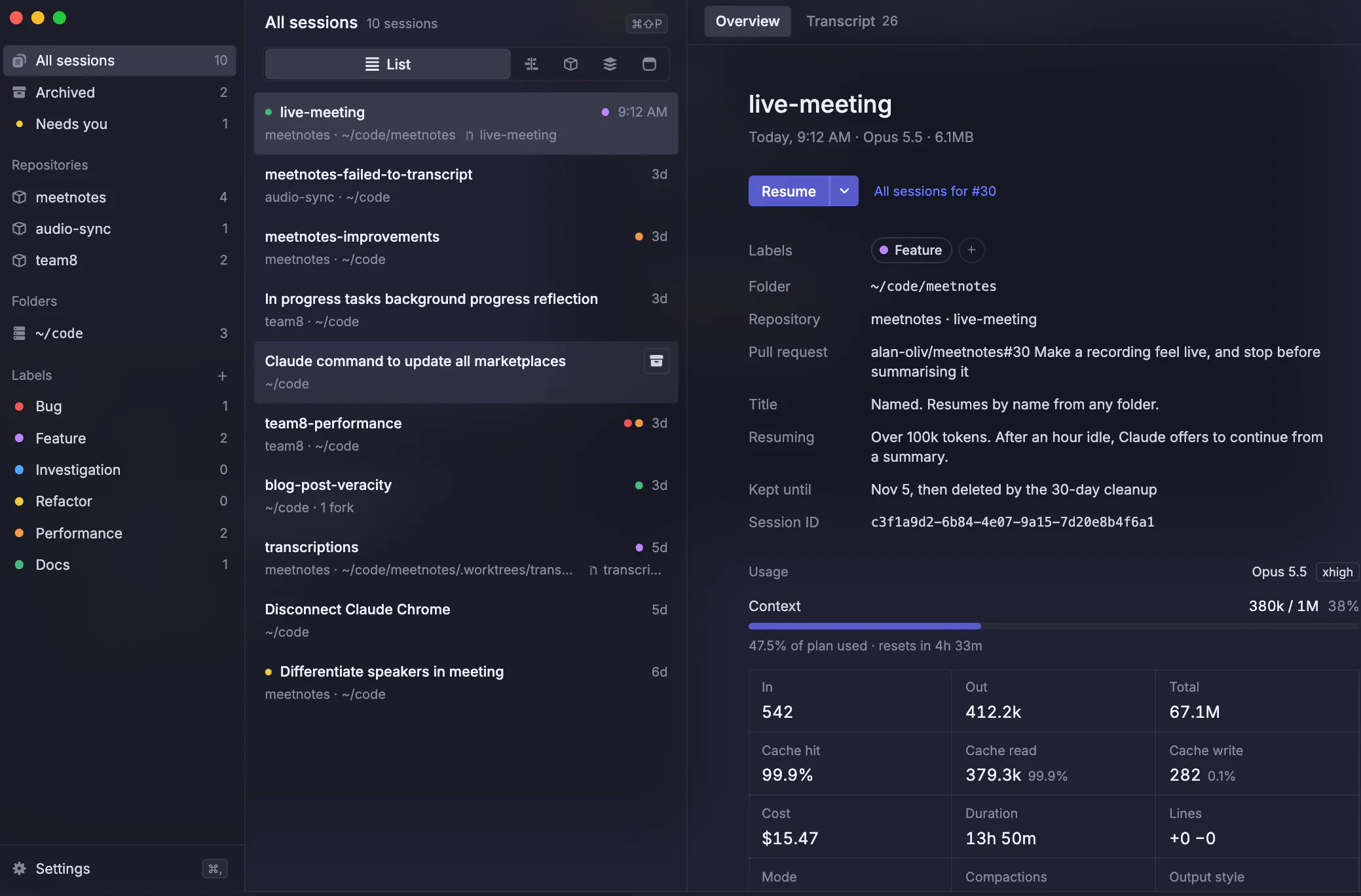Open the Resume dropdown arrow
Image resolution: width=1361 pixels, height=896 pixels.
[844, 191]
